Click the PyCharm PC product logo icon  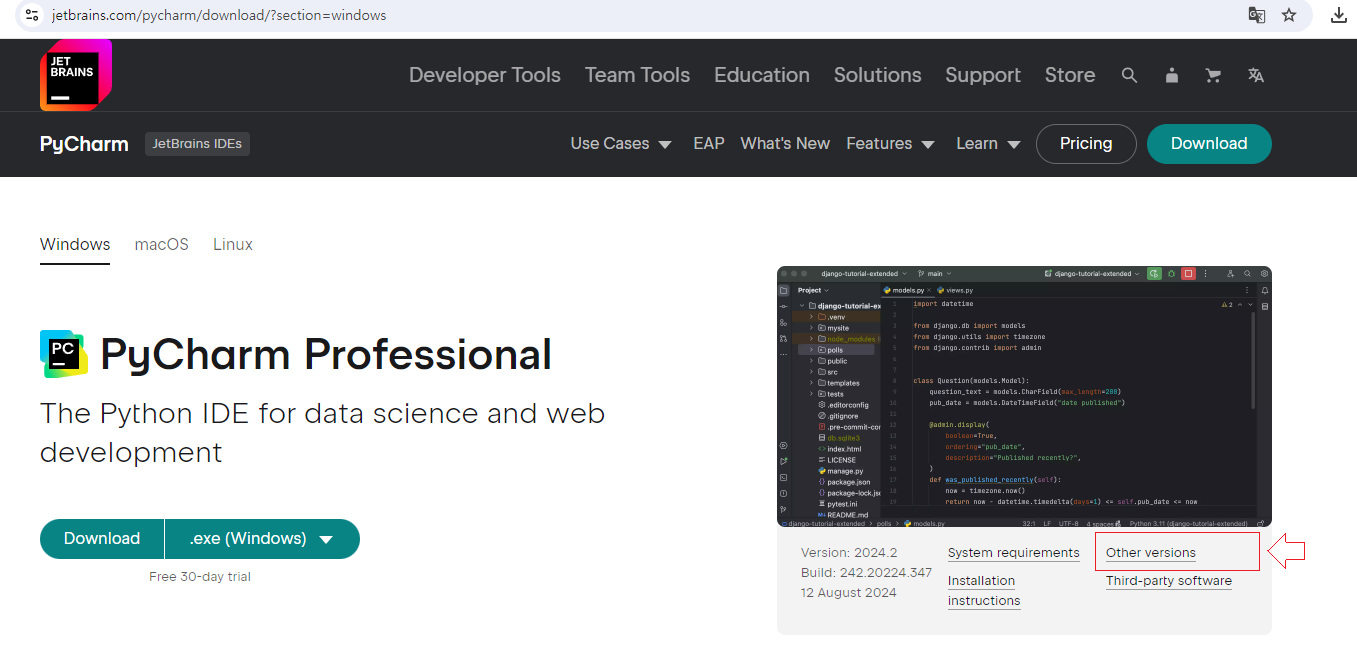[x=64, y=354]
